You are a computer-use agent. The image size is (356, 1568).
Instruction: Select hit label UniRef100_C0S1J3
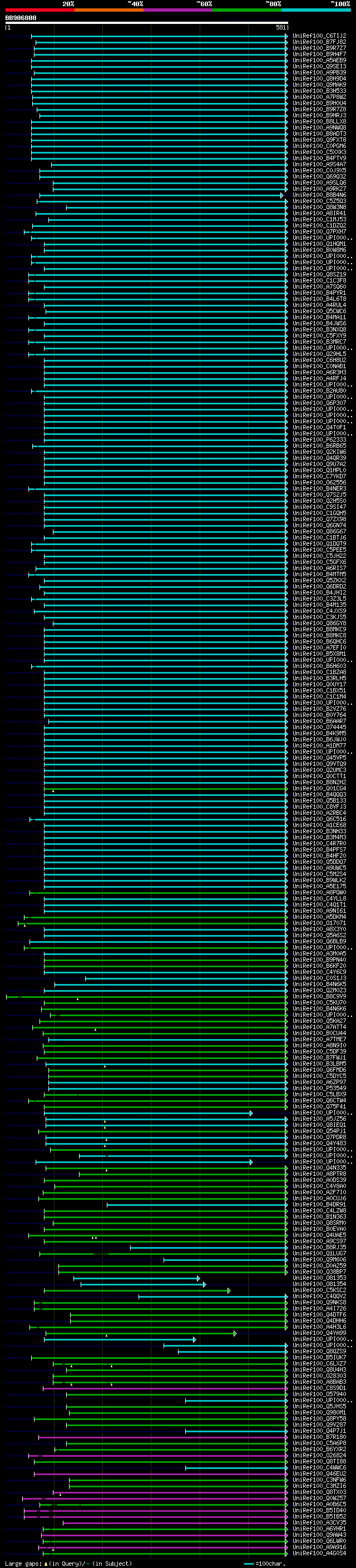[319, 979]
